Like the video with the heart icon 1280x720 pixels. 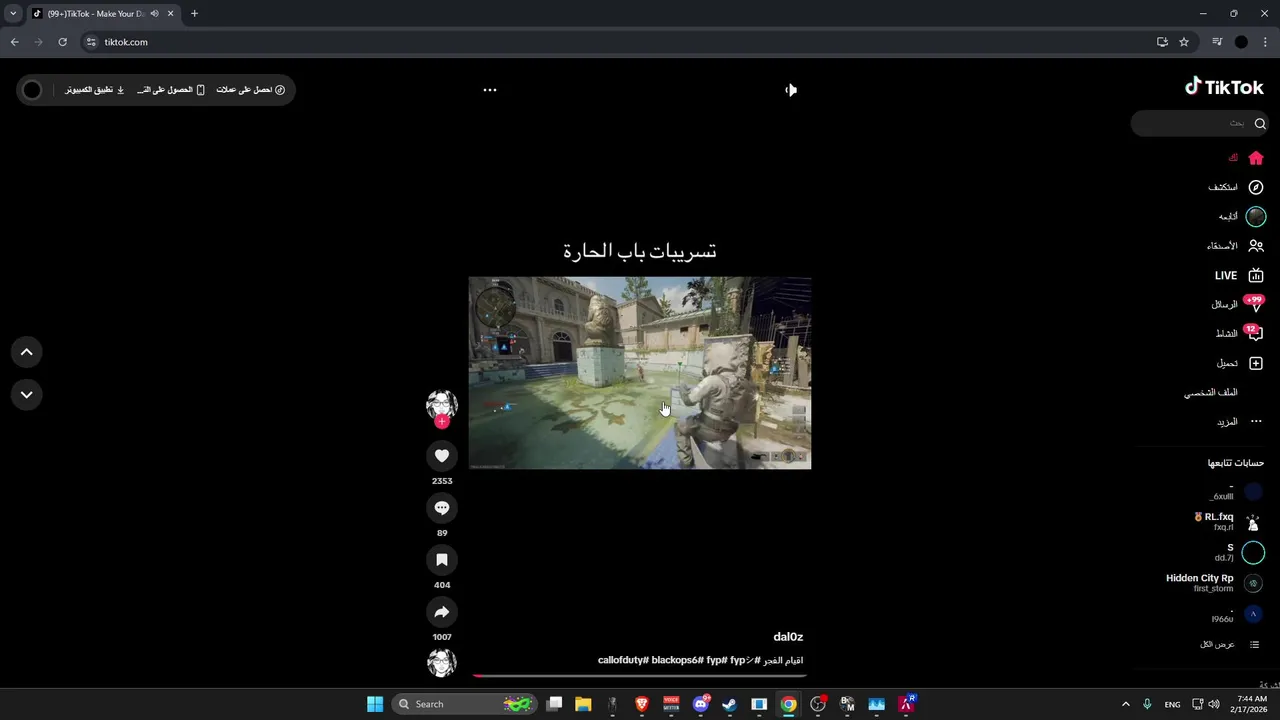(x=442, y=456)
